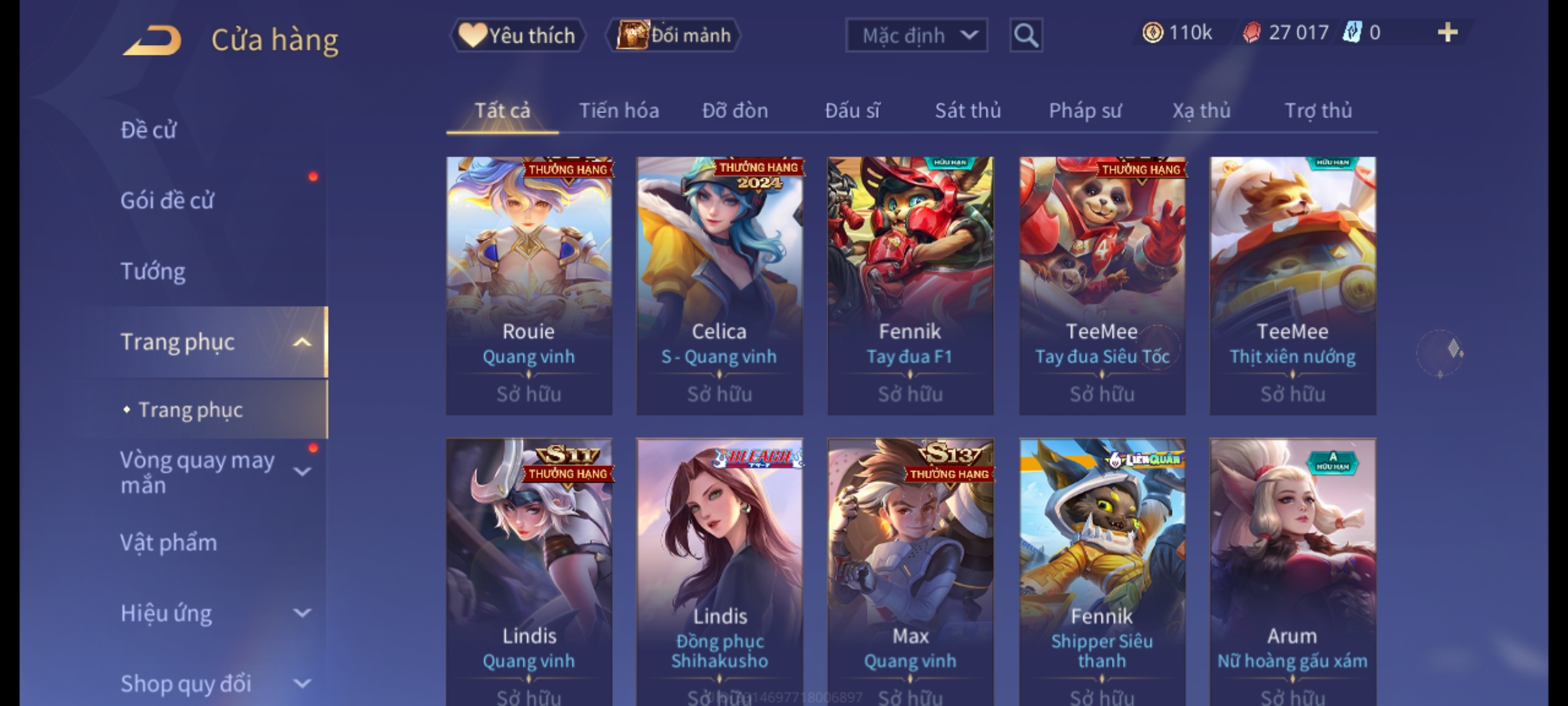Image resolution: width=1568 pixels, height=706 pixels.
Task: Tap the blue ticket currency icon
Action: click(x=1352, y=33)
